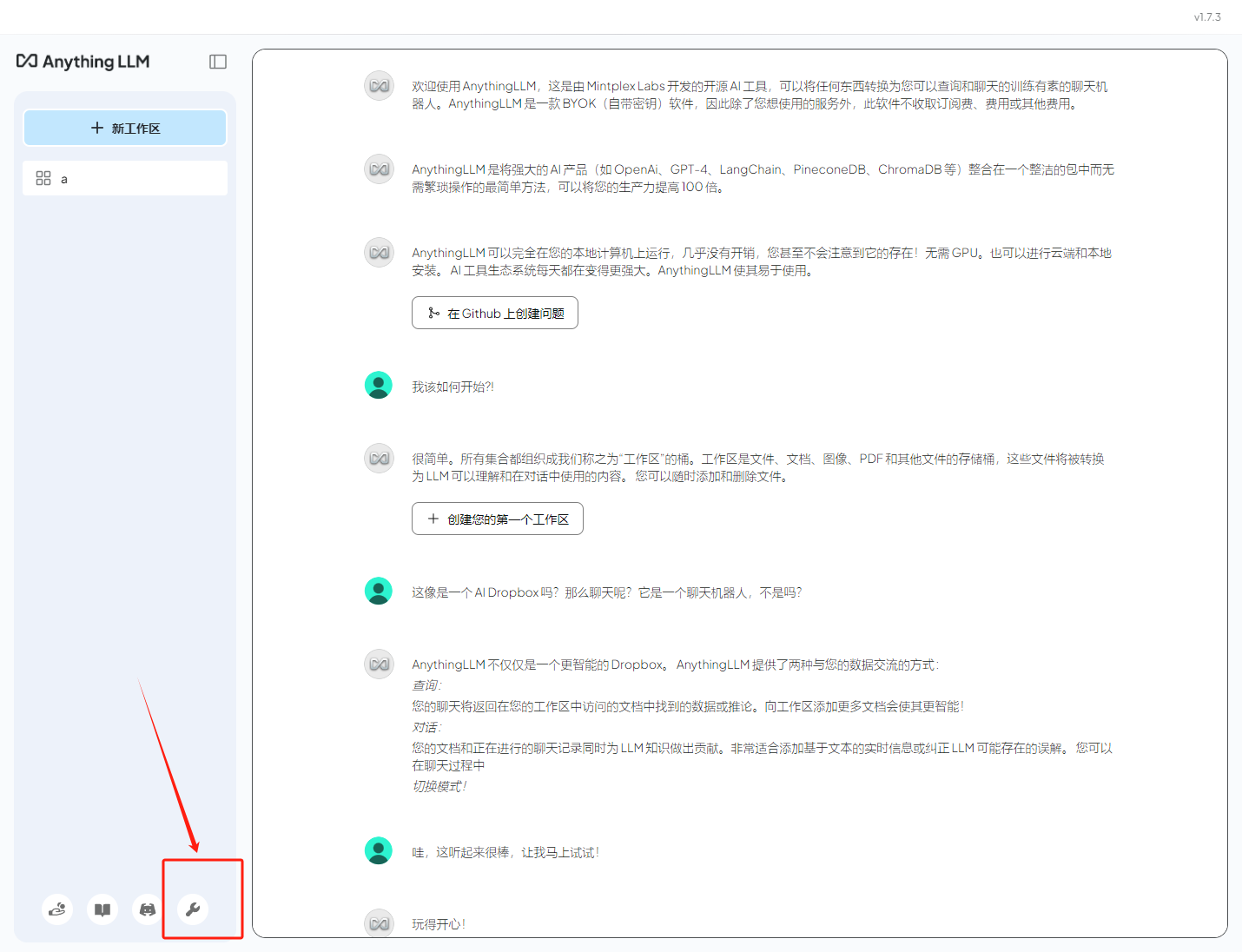
Task: Click the text 我该如何开始?!
Action: pos(453,387)
